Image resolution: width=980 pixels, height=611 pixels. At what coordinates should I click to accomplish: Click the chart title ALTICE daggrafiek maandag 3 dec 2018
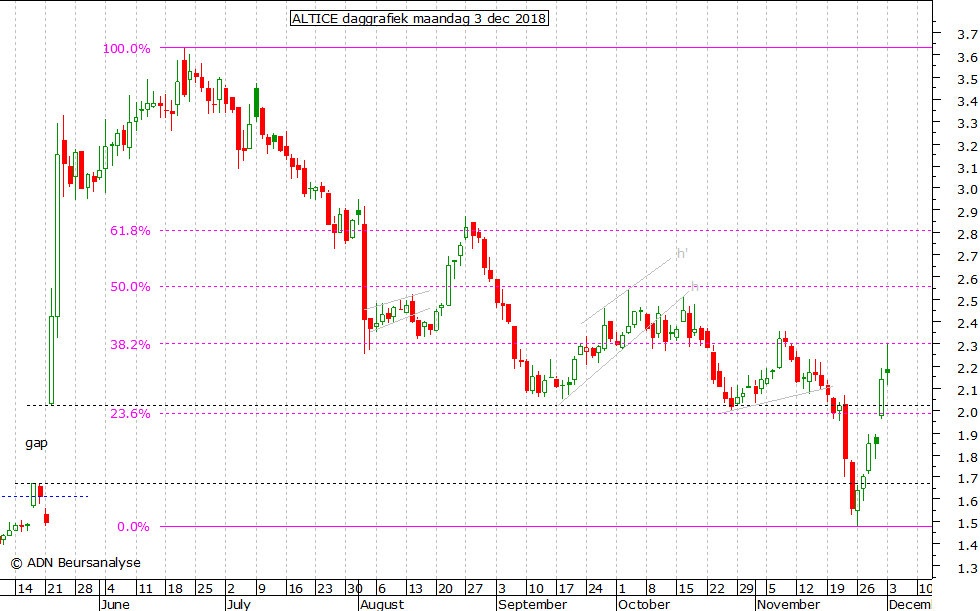pyautogui.click(x=419, y=18)
